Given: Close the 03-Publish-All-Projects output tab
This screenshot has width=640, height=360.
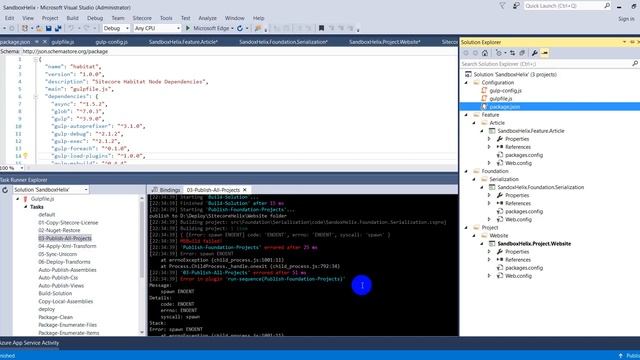Looking at the screenshot, I should pos(245,190).
